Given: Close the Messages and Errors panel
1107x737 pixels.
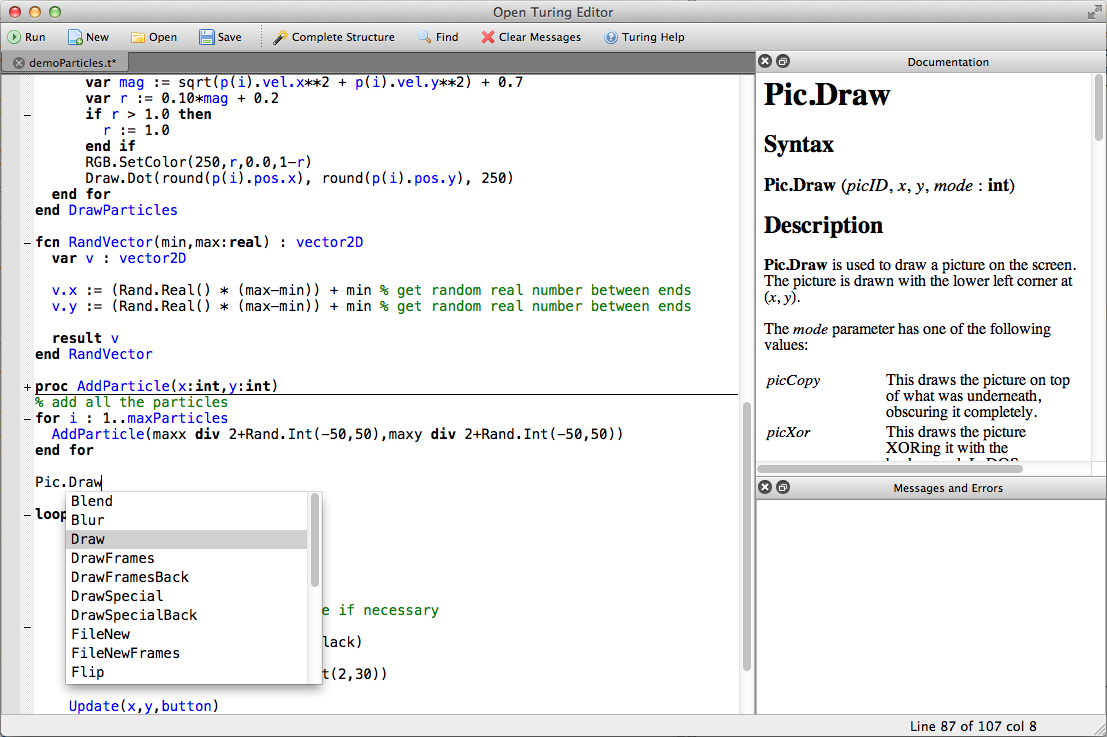Looking at the screenshot, I should [x=765, y=487].
